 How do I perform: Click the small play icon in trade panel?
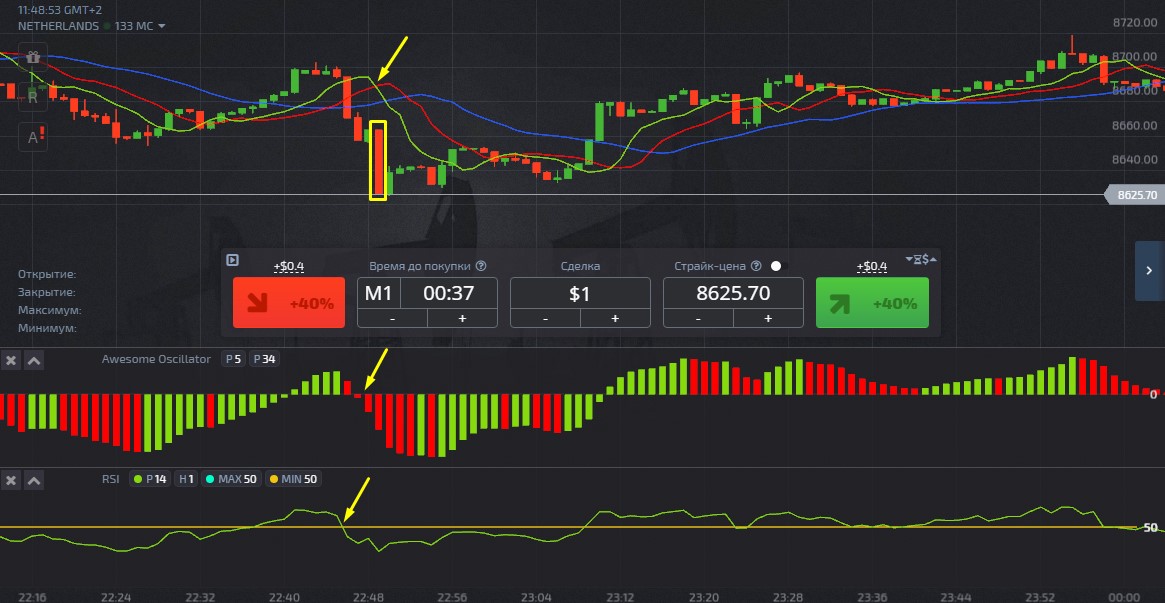click(x=233, y=260)
